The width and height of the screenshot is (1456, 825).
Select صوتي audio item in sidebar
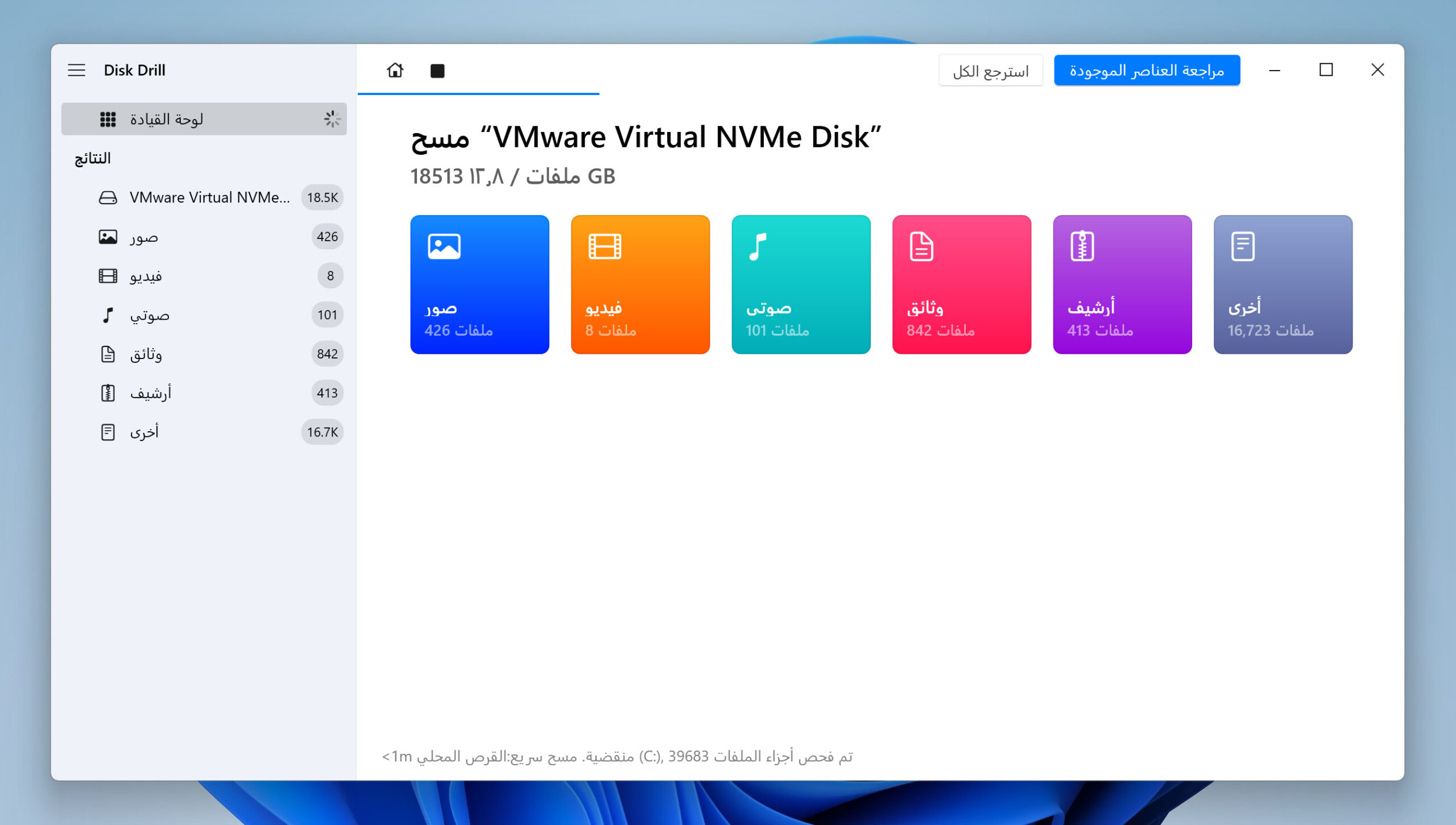(150, 315)
